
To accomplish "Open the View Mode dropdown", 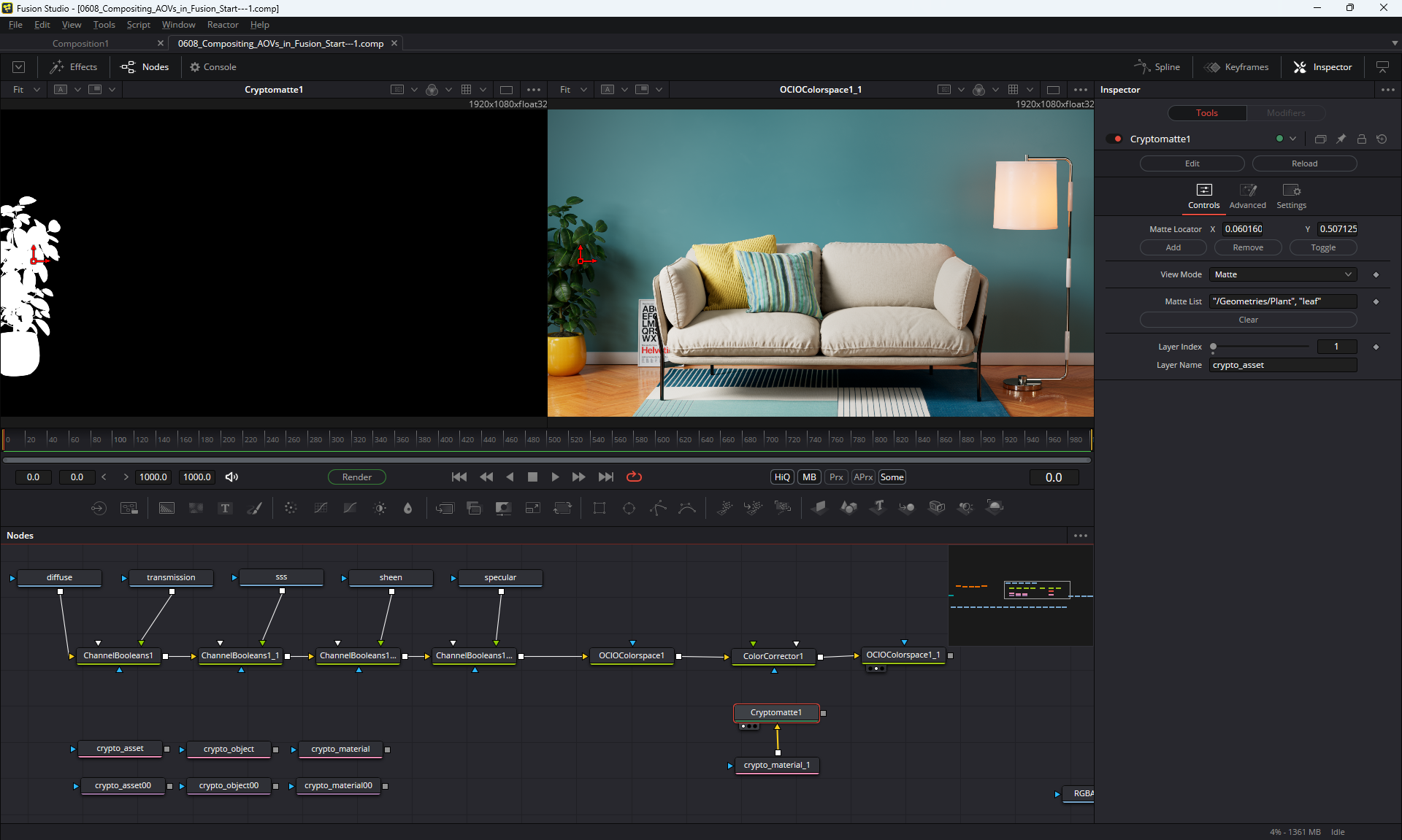I will click(1282, 274).
